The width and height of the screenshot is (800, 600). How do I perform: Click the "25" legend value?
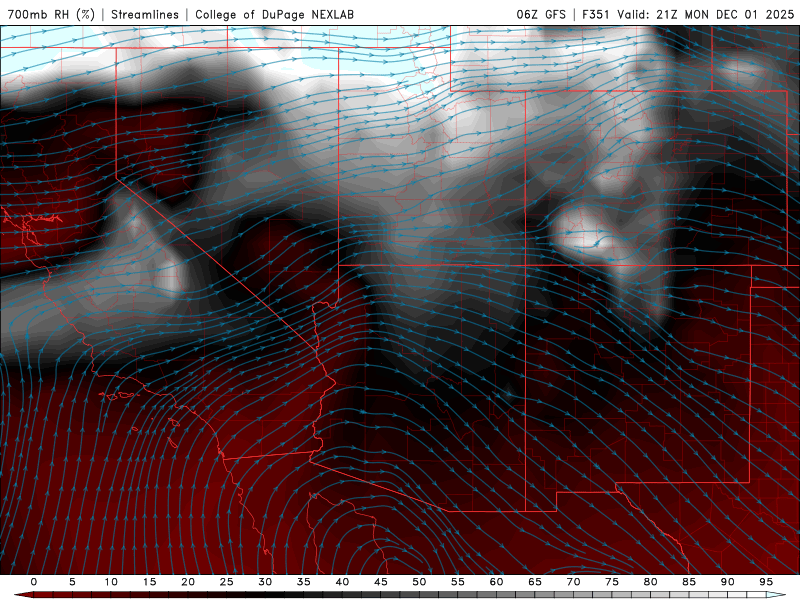coord(227,582)
